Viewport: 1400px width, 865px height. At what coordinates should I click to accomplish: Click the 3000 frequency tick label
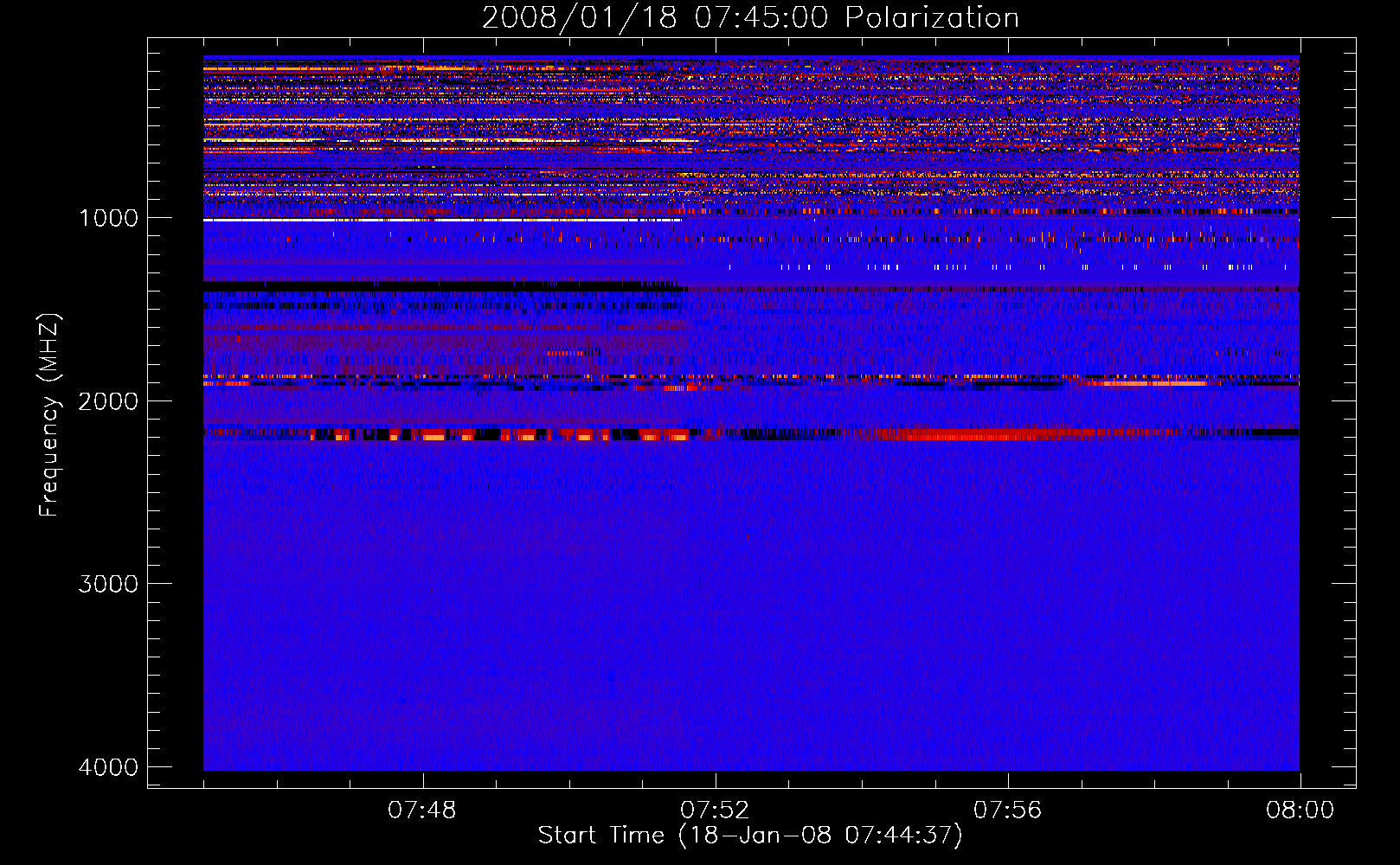coord(108,584)
